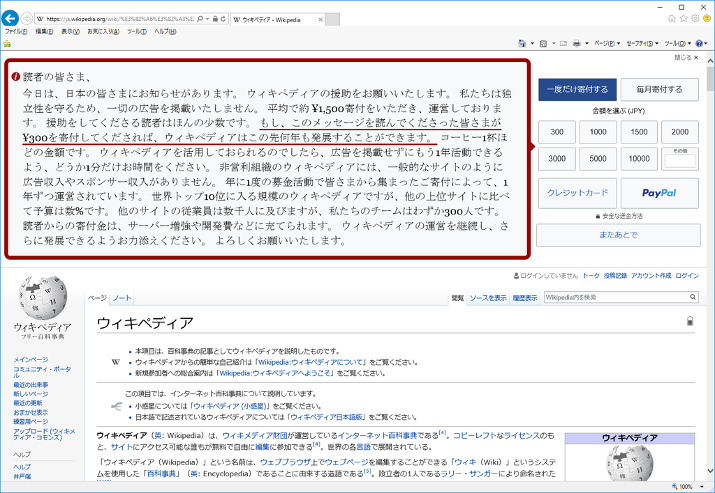Open the ファイル(F) menu
Screen dimensions: 715x493
pyautogui.click(x=16, y=31)
